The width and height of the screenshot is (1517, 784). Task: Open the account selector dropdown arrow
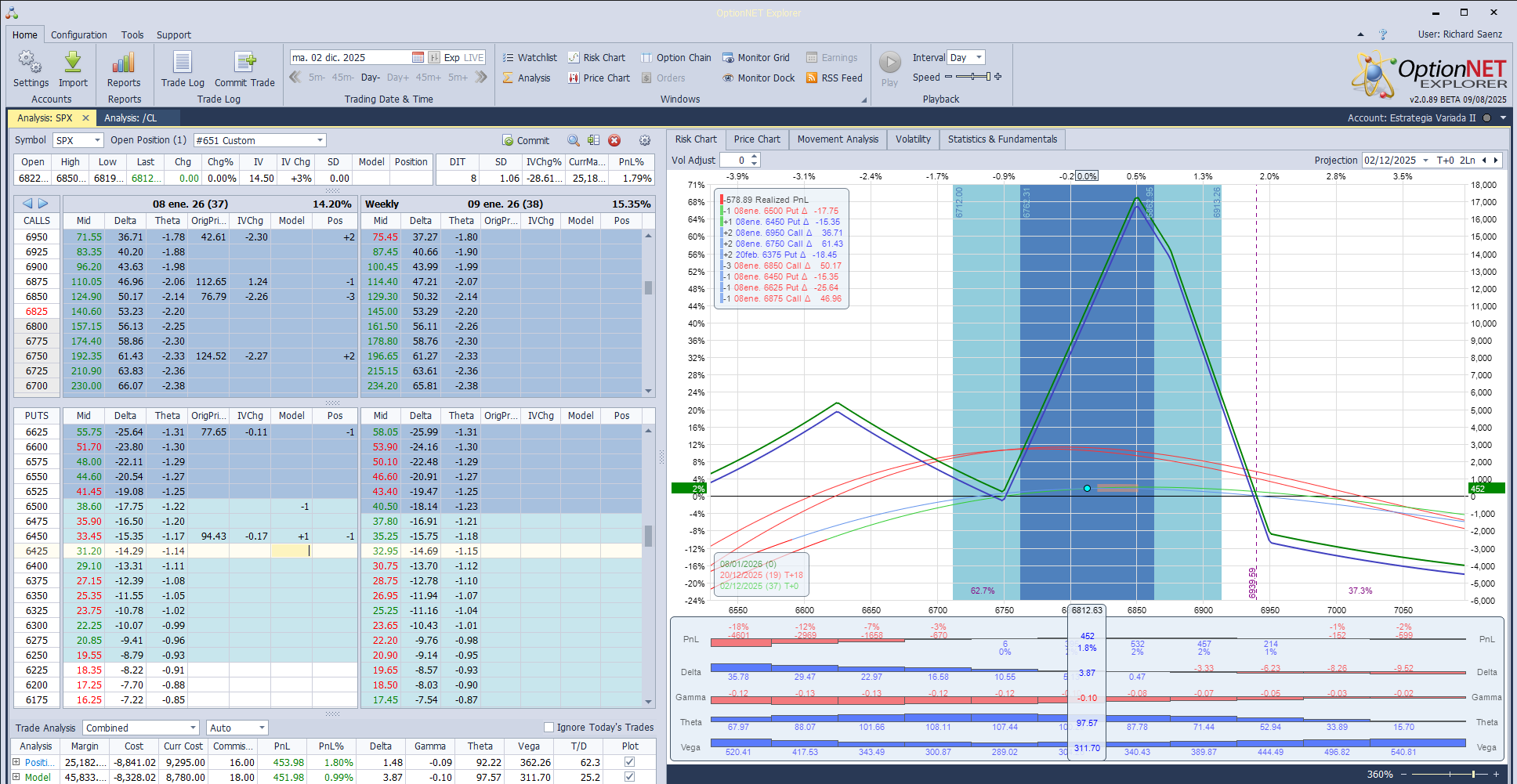pos(1503,118)
